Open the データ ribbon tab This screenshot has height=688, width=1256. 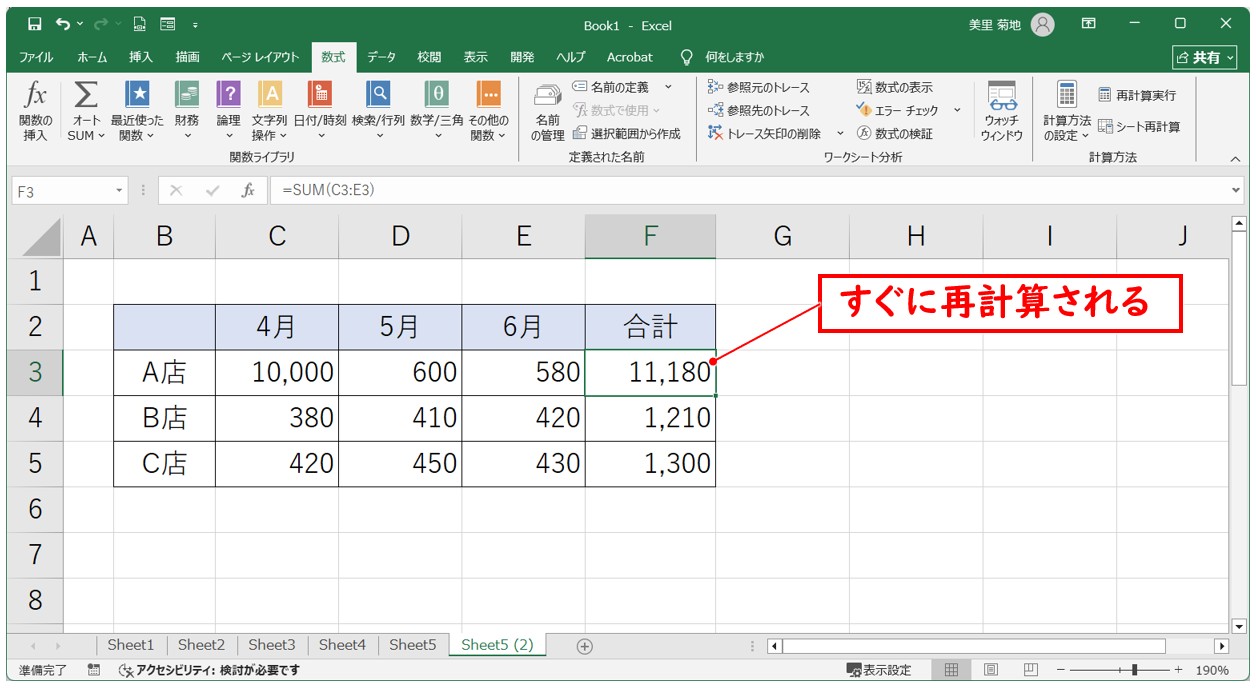pyautogui.click(x=381, y=57)
